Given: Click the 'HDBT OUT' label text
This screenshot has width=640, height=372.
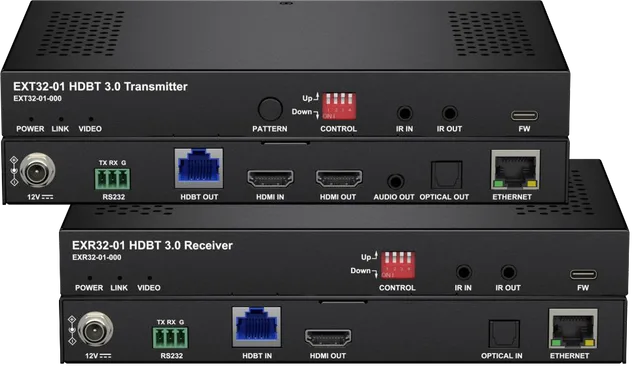Looking at the screenshot, I should [199, 197].
